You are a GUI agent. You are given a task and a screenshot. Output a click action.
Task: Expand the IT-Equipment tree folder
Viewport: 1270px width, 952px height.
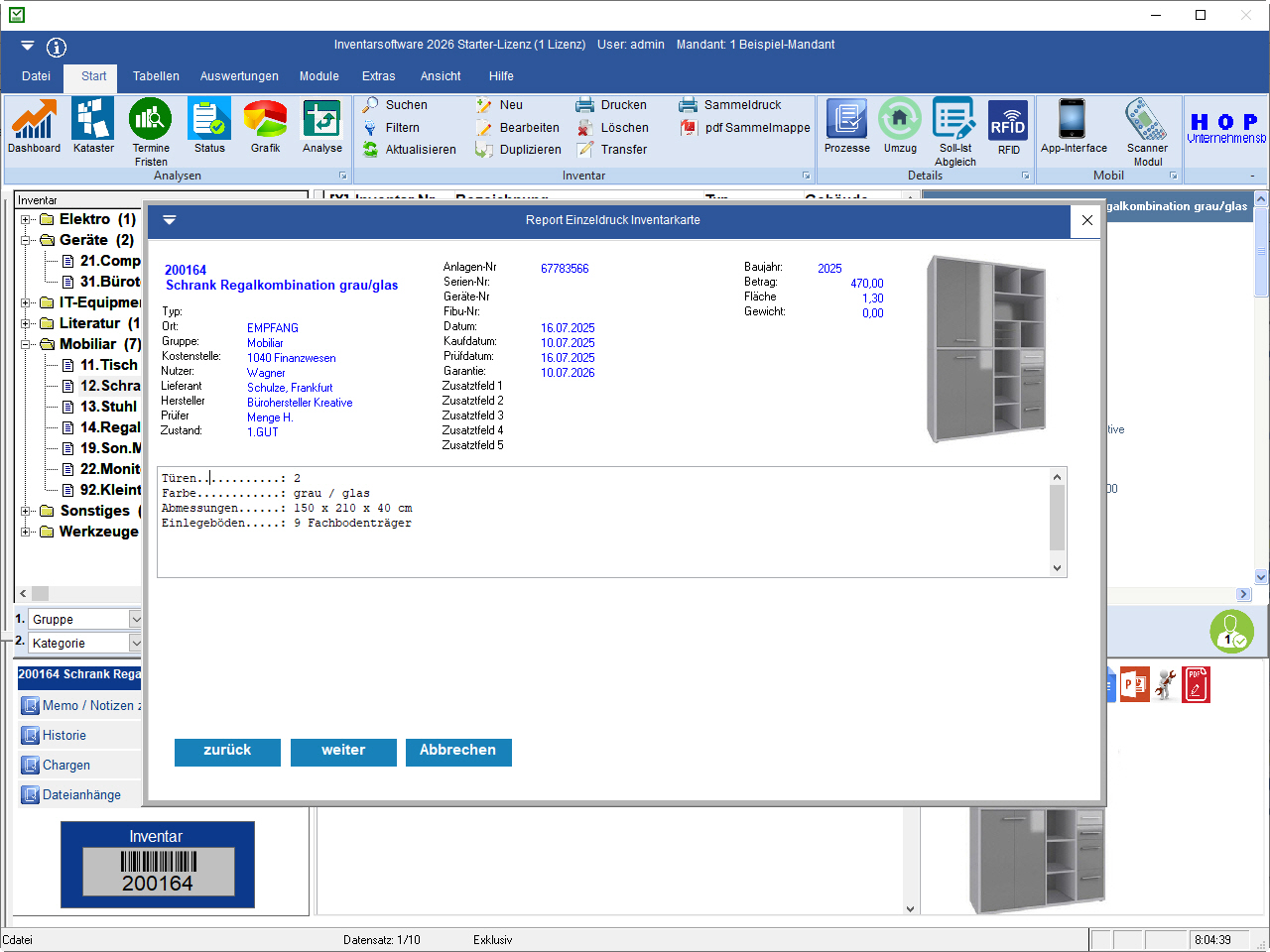click(25, 302)
